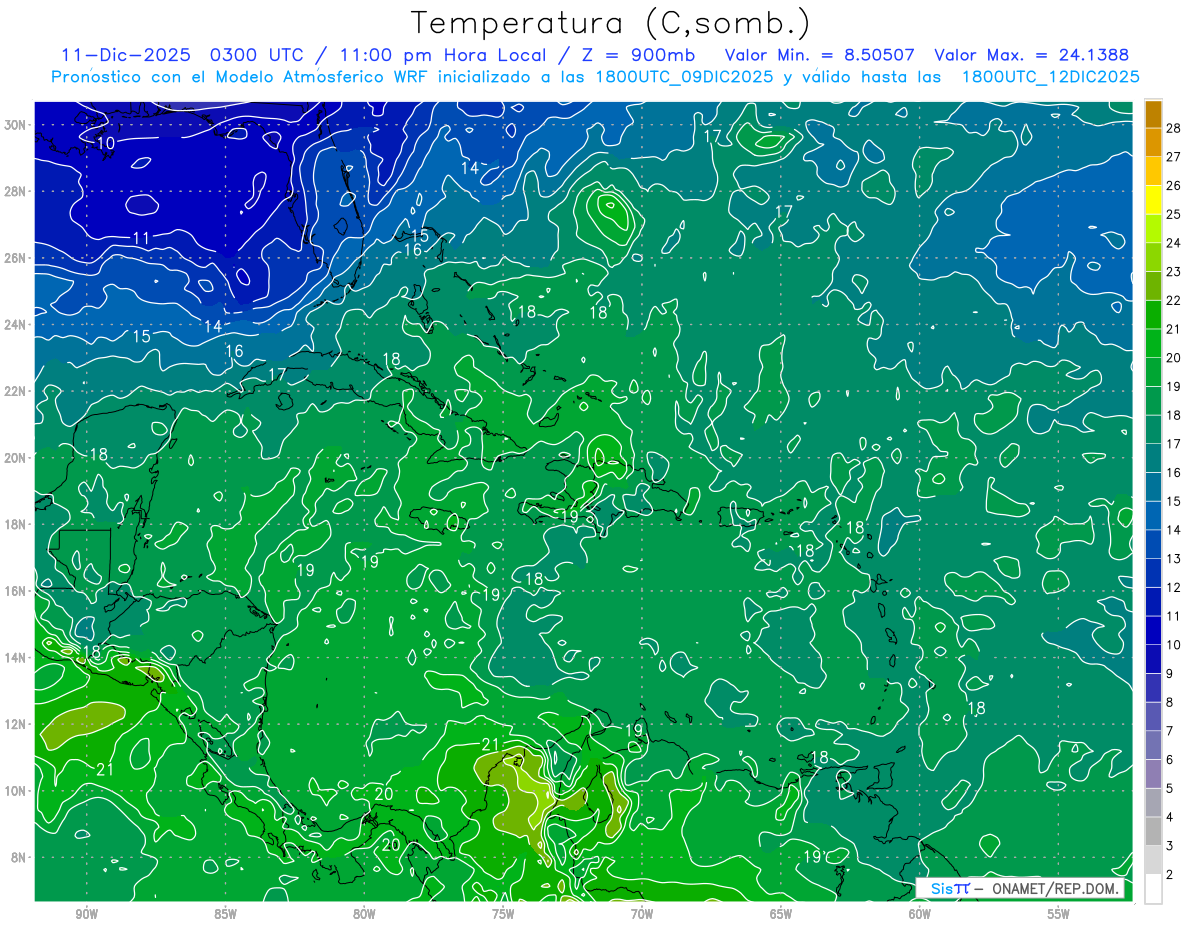This screenshot has width=1200, height=927.
Task: Select the 26N latitude axis label
Action: point(16,258)
